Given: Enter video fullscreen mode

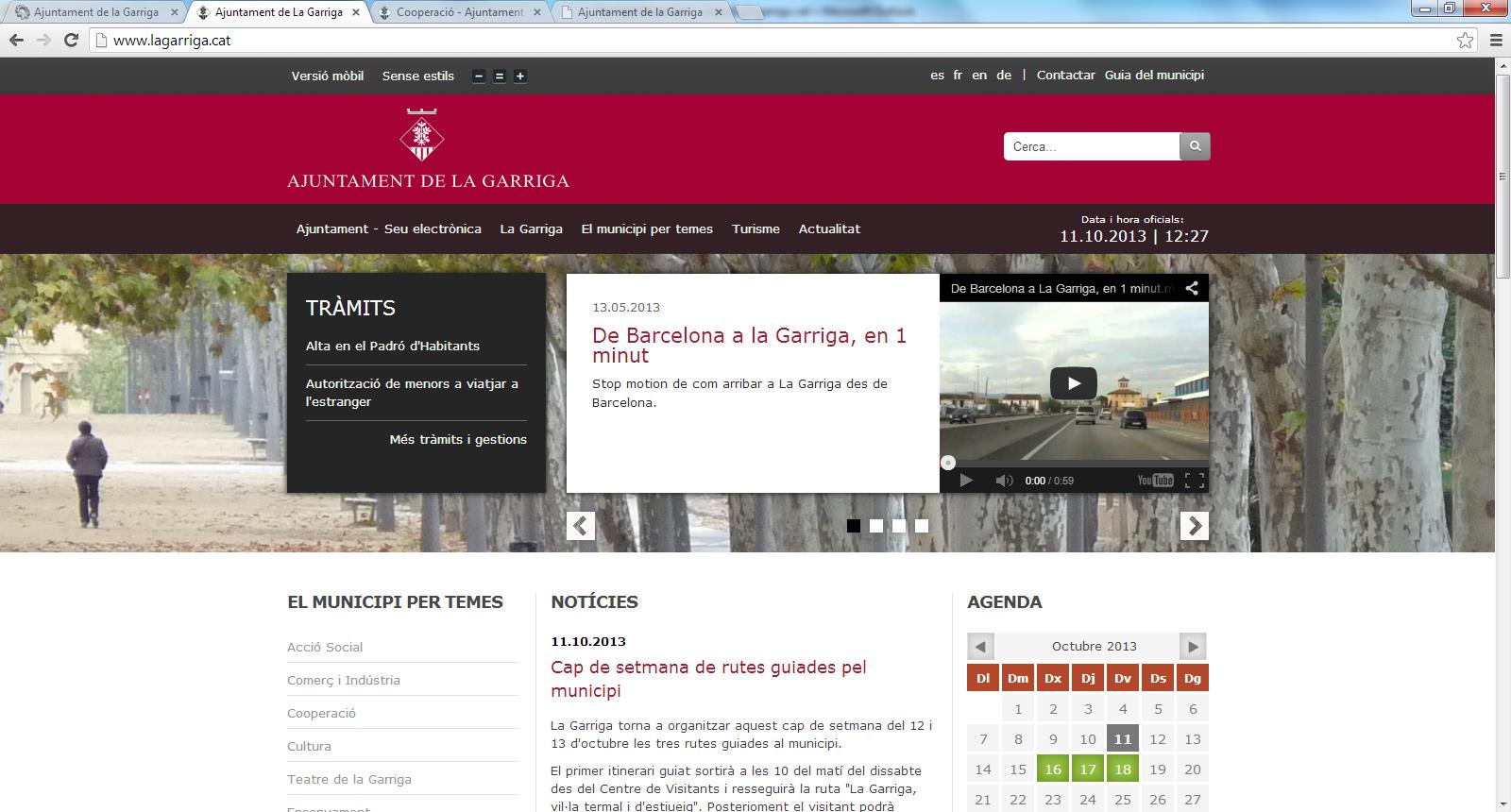Looking at the screenshot, I should 1195,481.
